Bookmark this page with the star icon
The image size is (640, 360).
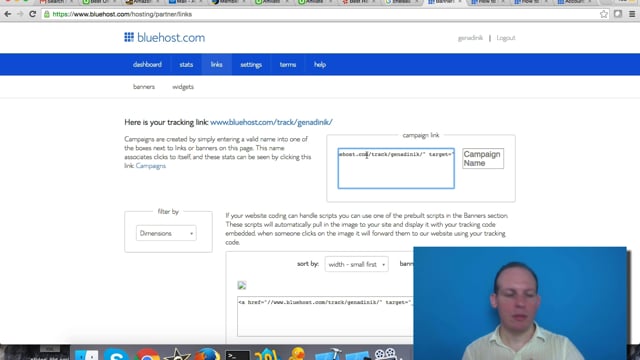click(604, 14)
